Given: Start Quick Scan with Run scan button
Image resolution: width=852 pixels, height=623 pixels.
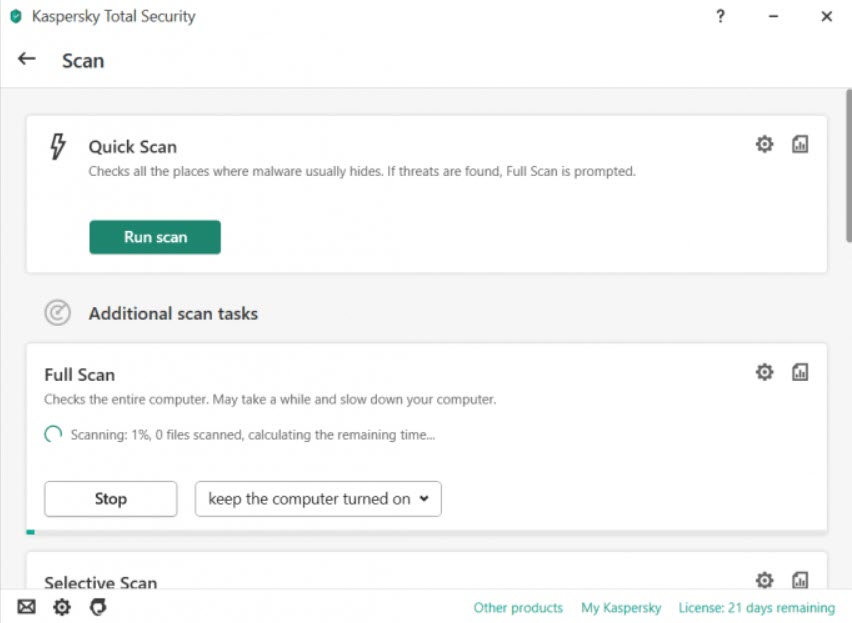Looking at the screenshot, I should tap(155, 237).
